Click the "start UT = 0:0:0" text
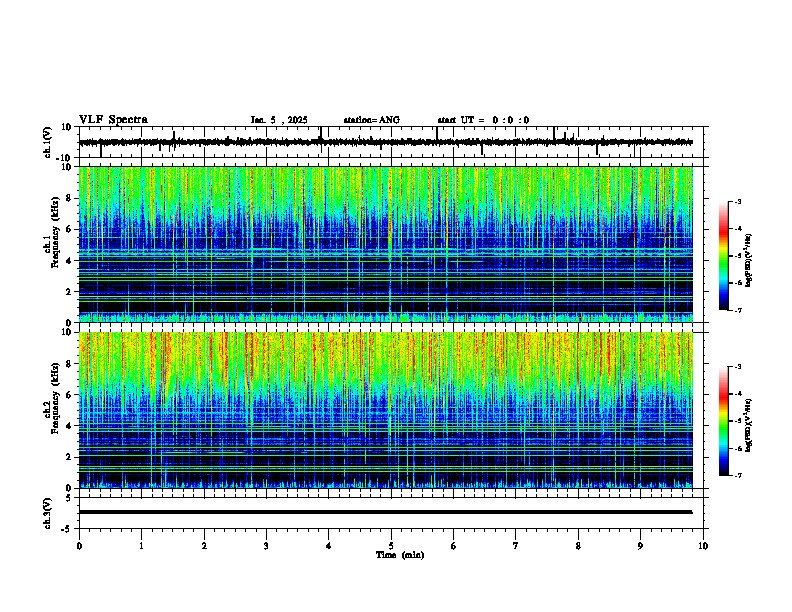The height and width of the screenshot is (612, 792). [x=483, y=120]
